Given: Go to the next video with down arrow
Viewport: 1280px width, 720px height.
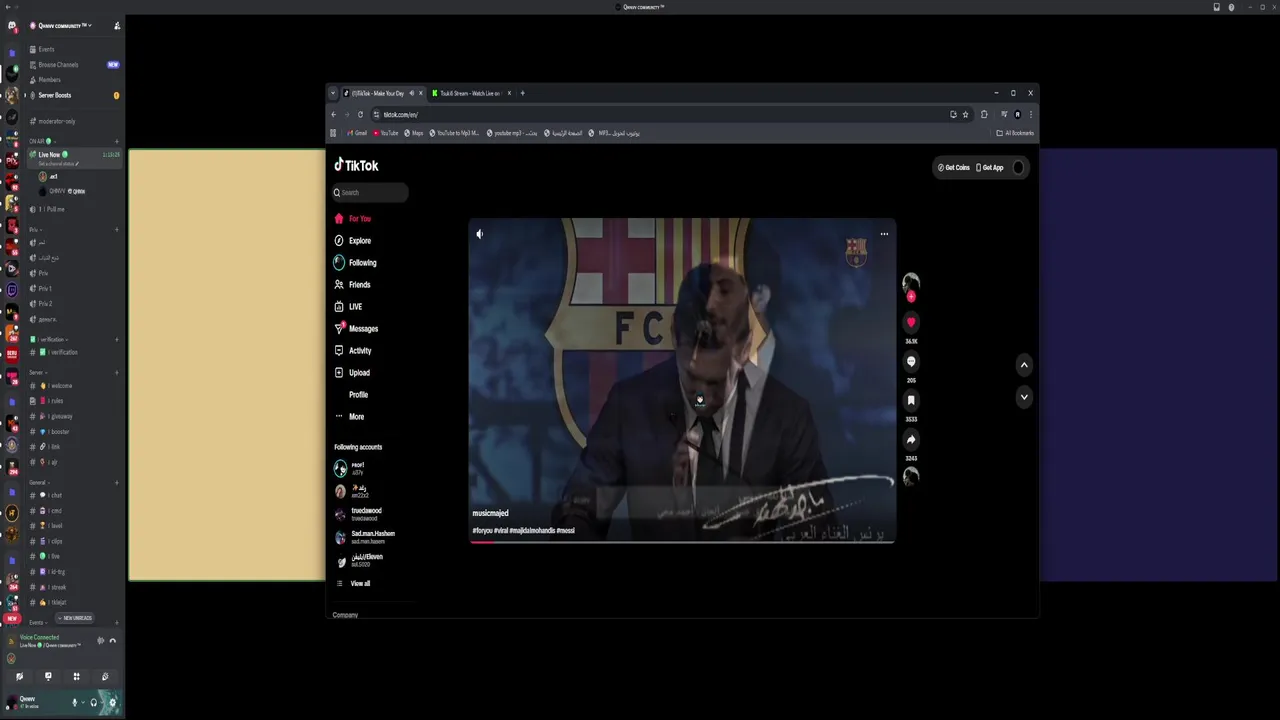Looking at the screenshot, I should (x=1024, y=397).
